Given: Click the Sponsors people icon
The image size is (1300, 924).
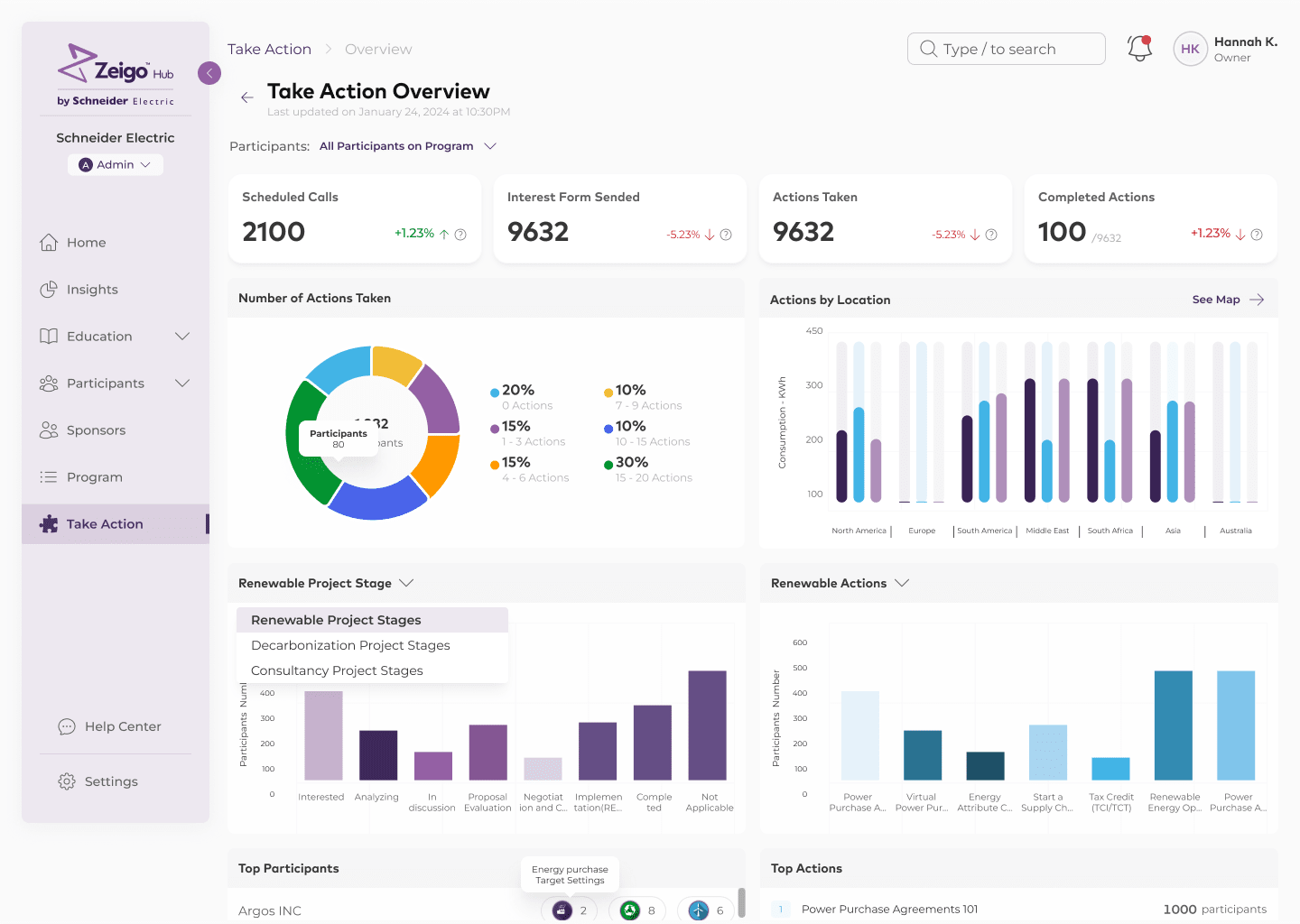Looking at the screenshot, I should [49, 430].
